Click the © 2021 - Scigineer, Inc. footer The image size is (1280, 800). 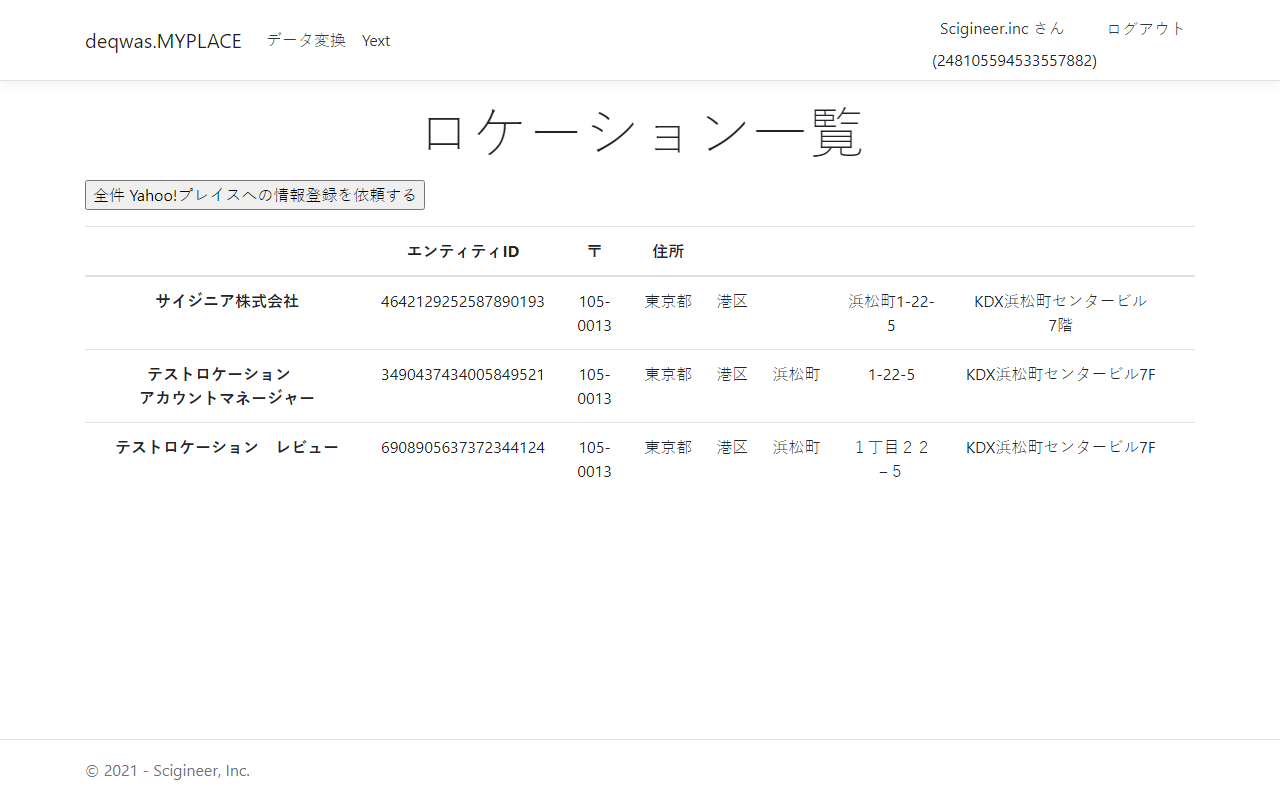(168, 770)
